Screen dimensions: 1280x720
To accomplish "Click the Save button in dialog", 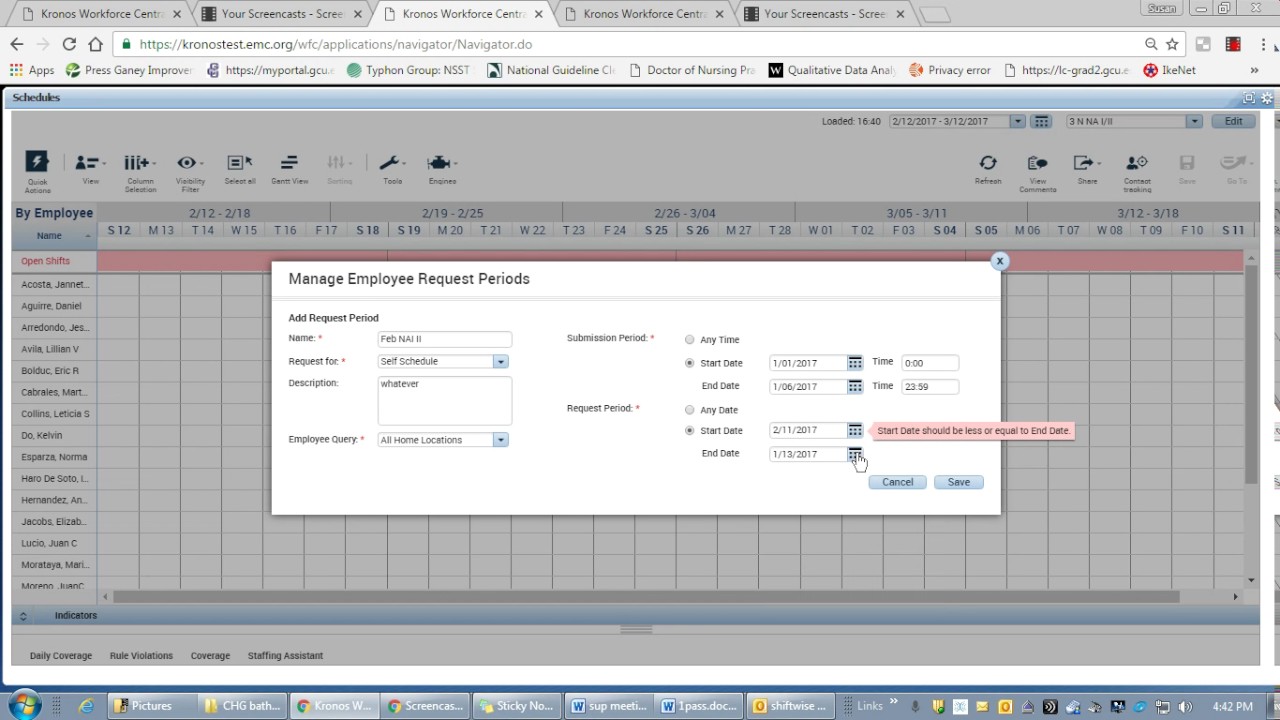I will [x=958, y=482].
